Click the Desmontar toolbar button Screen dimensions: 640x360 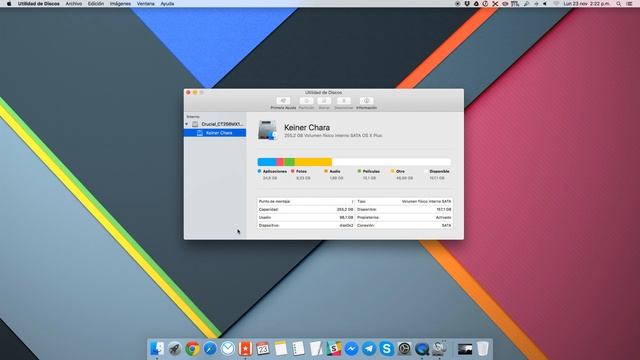344,103
